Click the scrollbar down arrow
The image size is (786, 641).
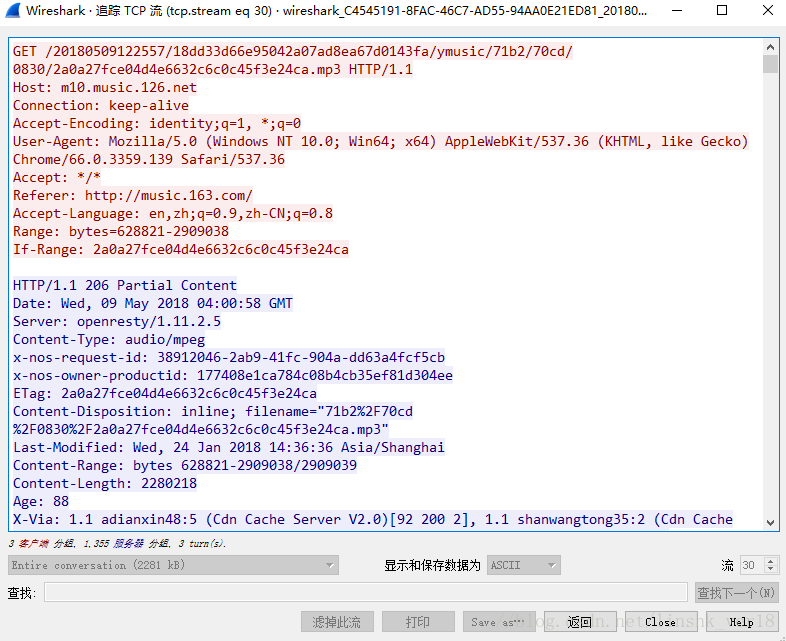point(770,523)
